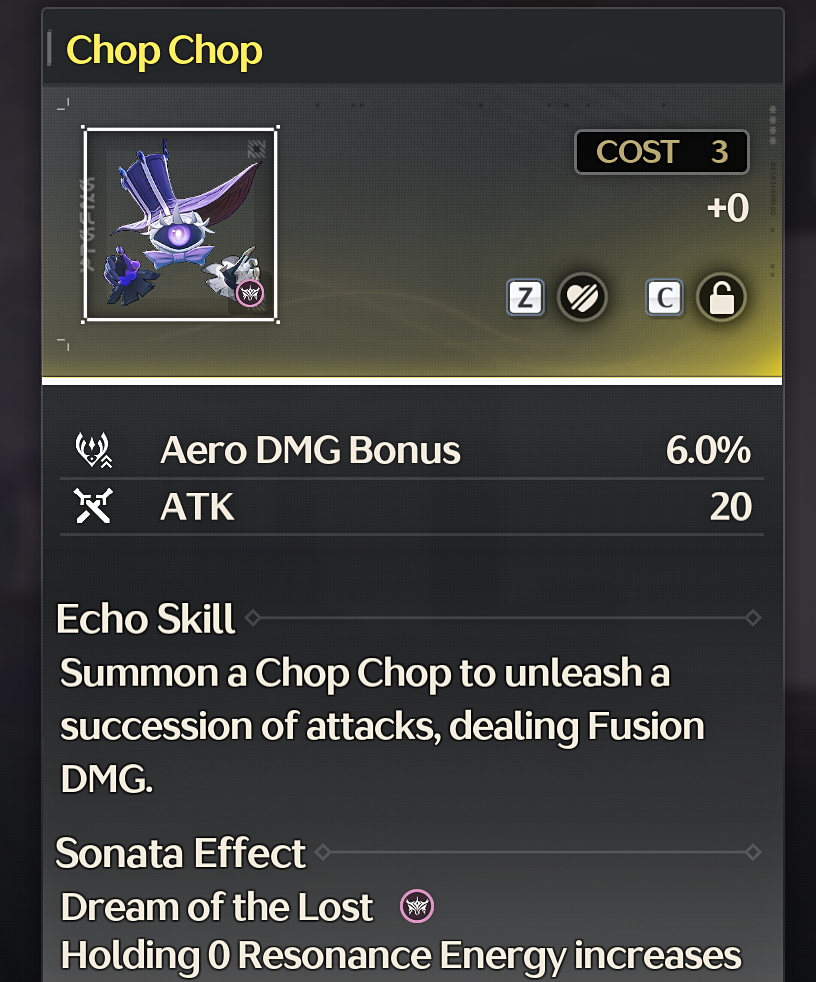Click the Dream of the Lost label
The image size is (816, 982).
217,907
